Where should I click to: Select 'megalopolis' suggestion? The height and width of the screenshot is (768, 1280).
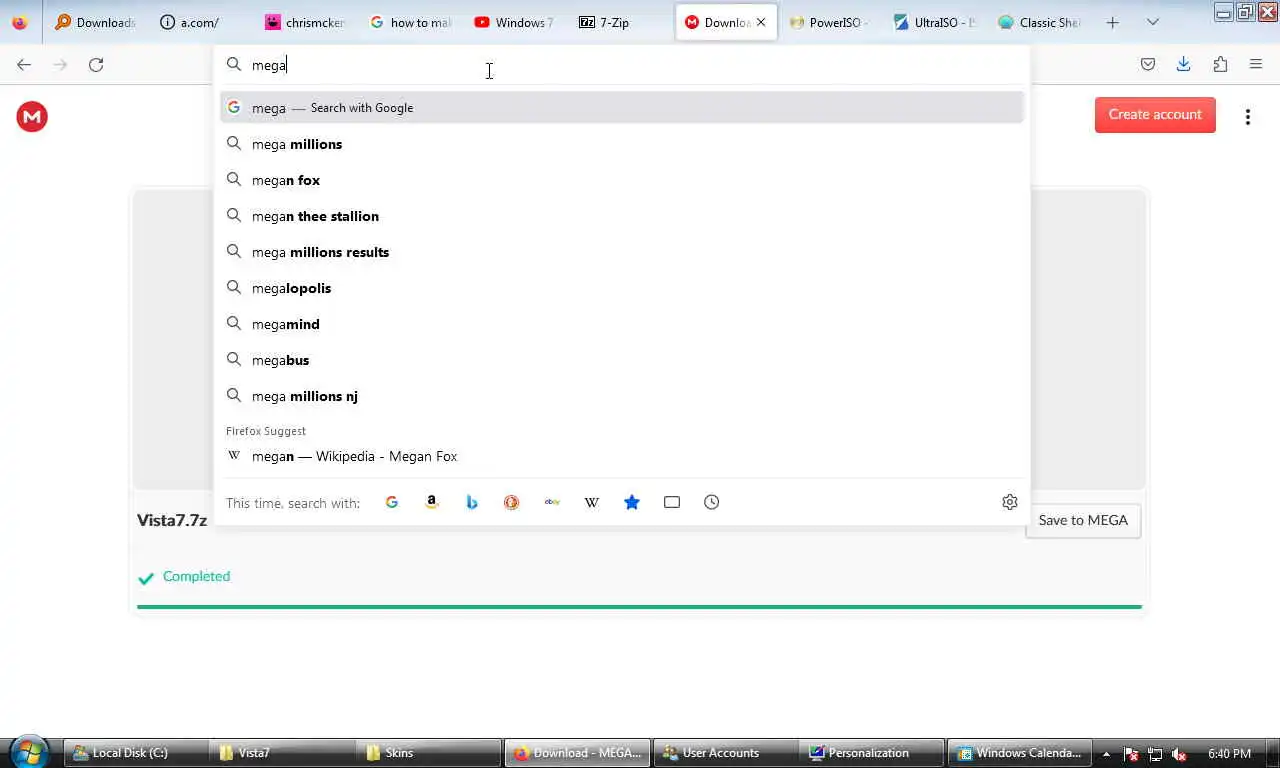pos(622,288)
